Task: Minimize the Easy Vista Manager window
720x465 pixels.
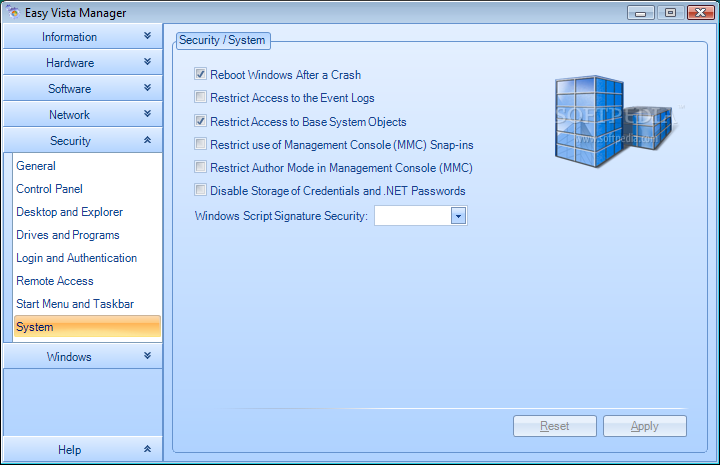Action: click(641, 12)
